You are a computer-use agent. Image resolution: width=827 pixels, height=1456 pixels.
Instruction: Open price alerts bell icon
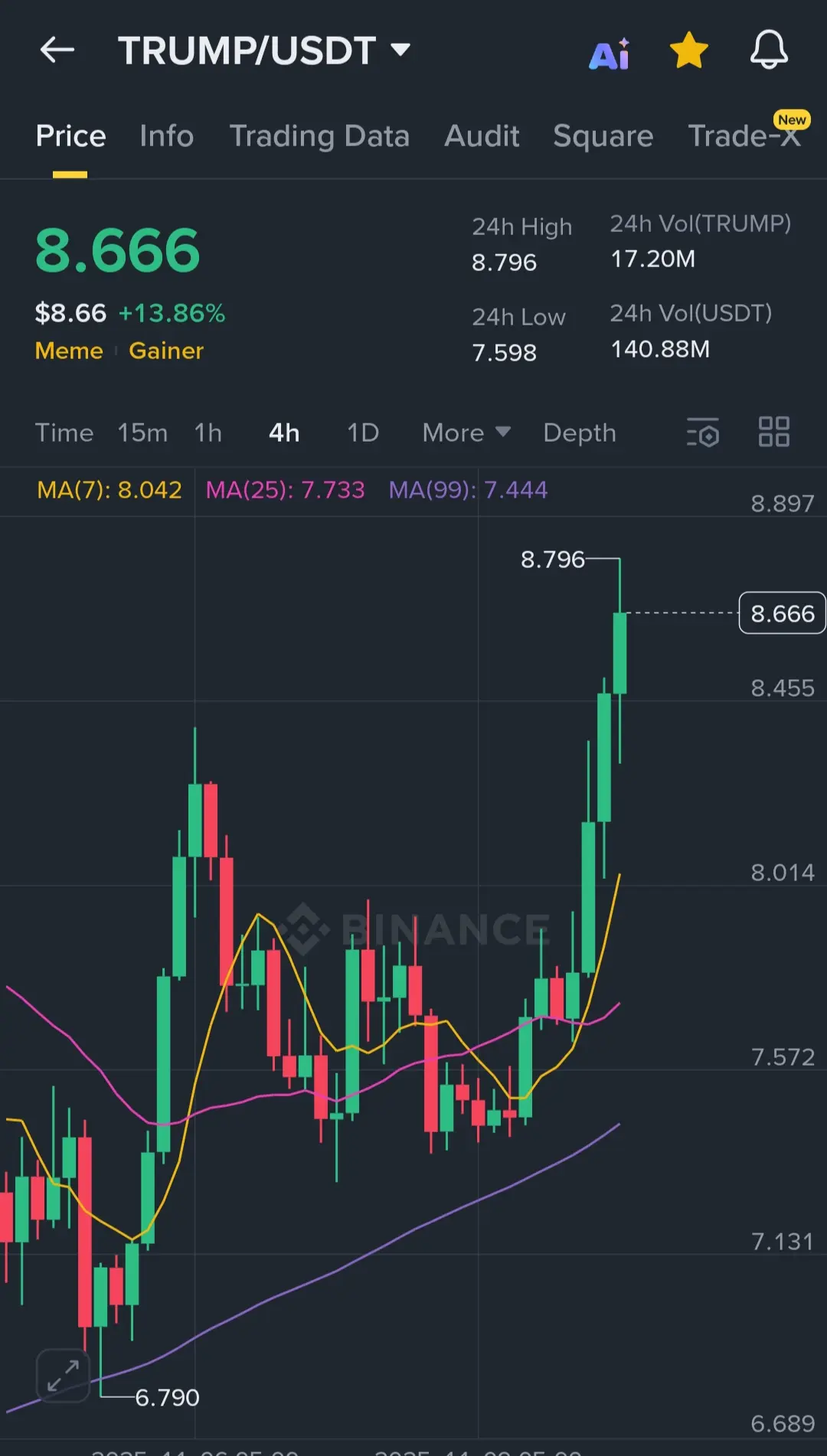click(769, 51)
